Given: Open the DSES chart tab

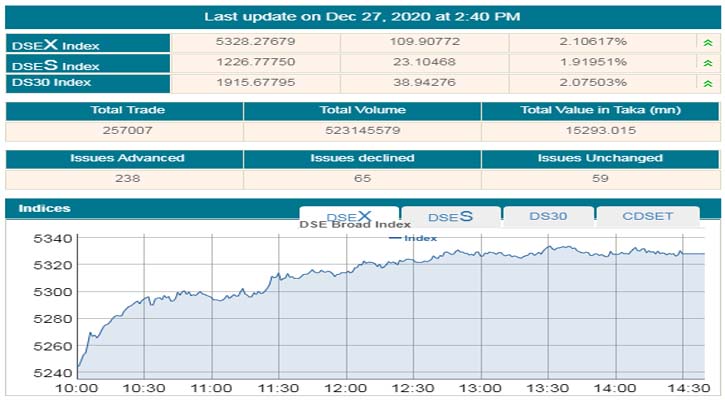Looking at the screenshot, I should point(450,216).
